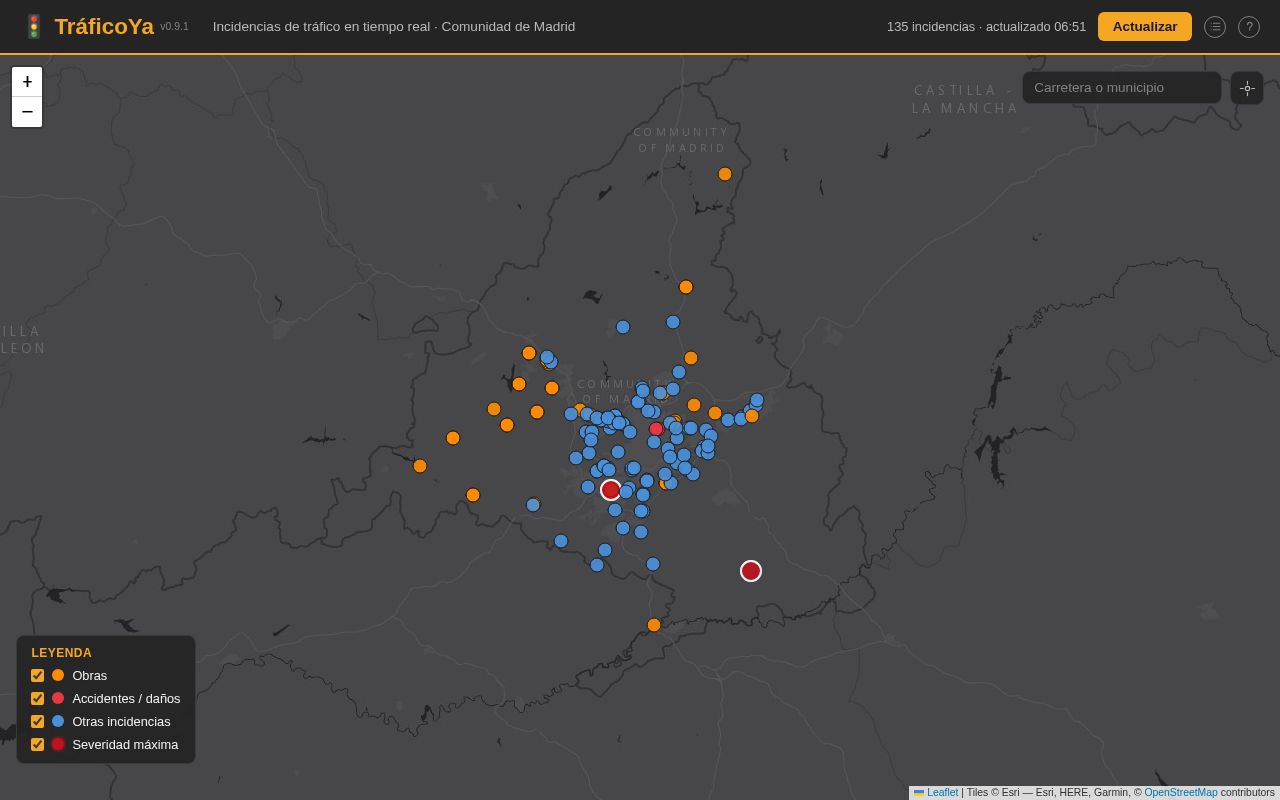Click the orange Obras legend color dot
Viewport: 1280px width, 800px height.
[x=58, y=676]
